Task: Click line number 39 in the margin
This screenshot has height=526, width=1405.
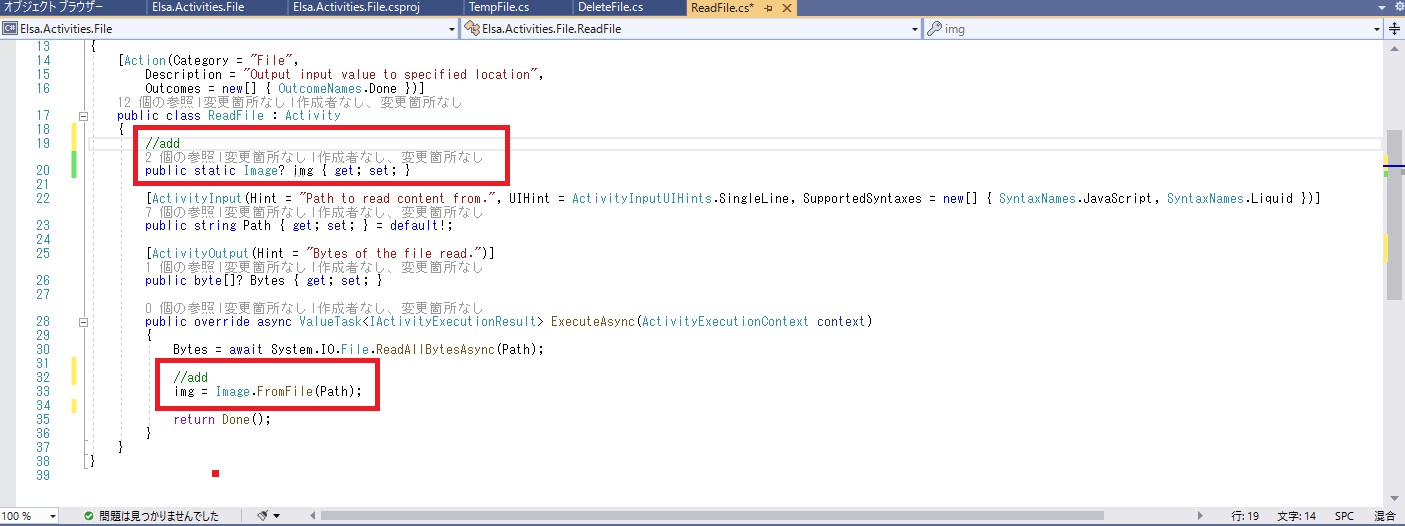Action: pos(42,474)
